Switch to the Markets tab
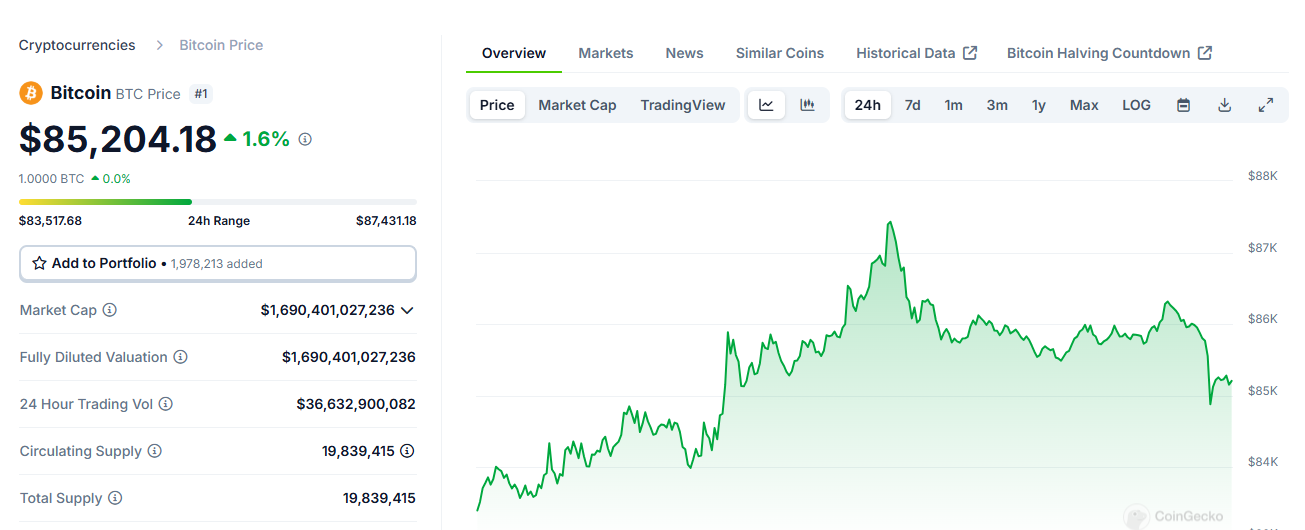Viewport: 1305px width, 530px height. click(x=606, y=53)
